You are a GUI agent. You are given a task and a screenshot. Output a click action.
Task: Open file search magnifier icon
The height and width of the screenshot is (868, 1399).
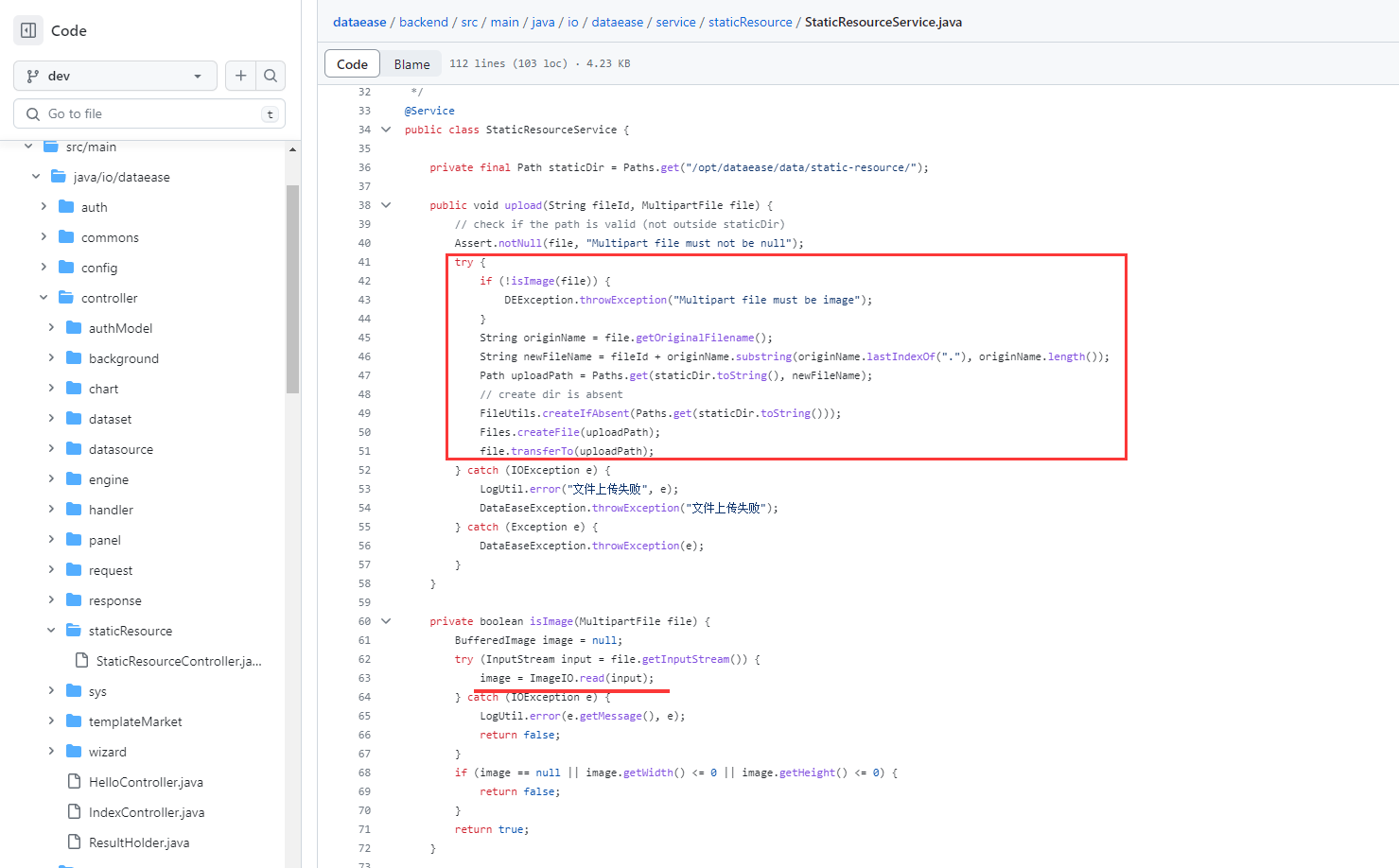click(x=271, y=76)
